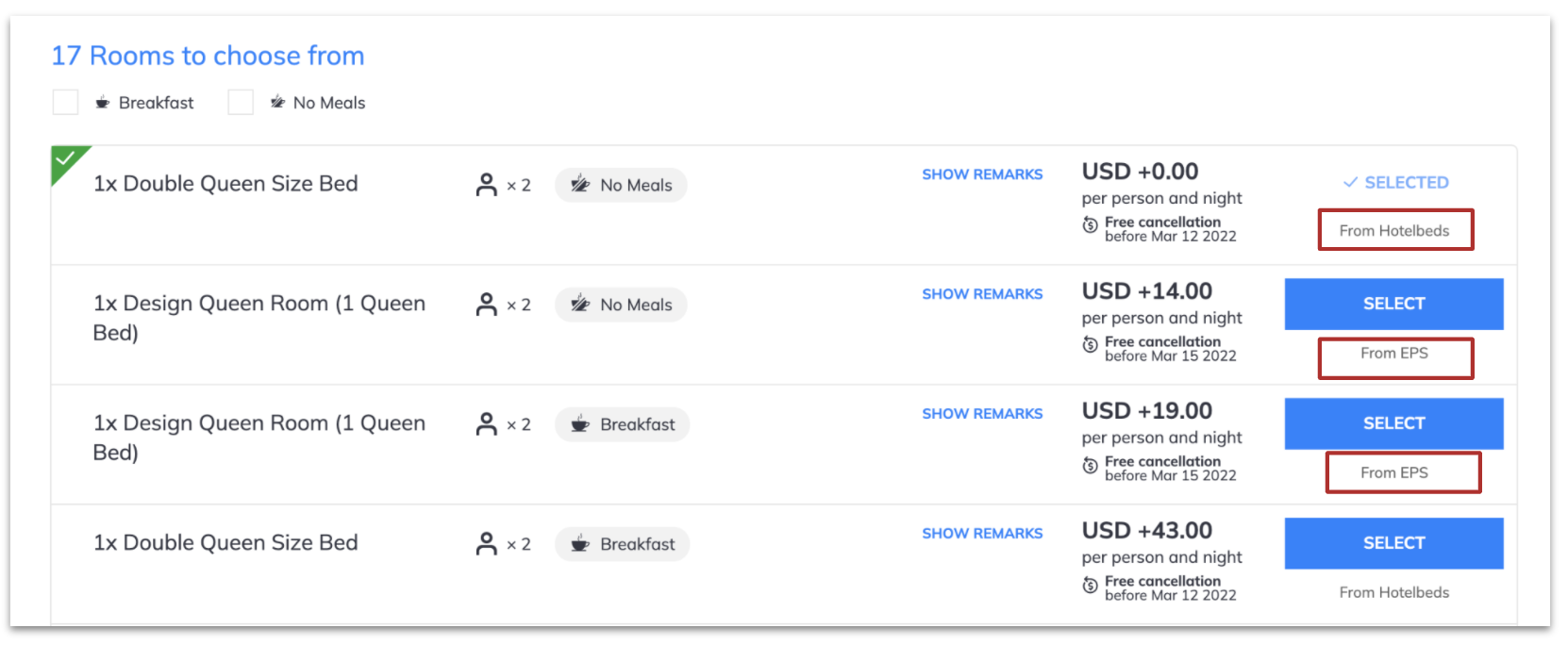Click the No Meals icon on USD +14.00 row
This screenshot has height=645, width=1568.
[x=580, y=305]
